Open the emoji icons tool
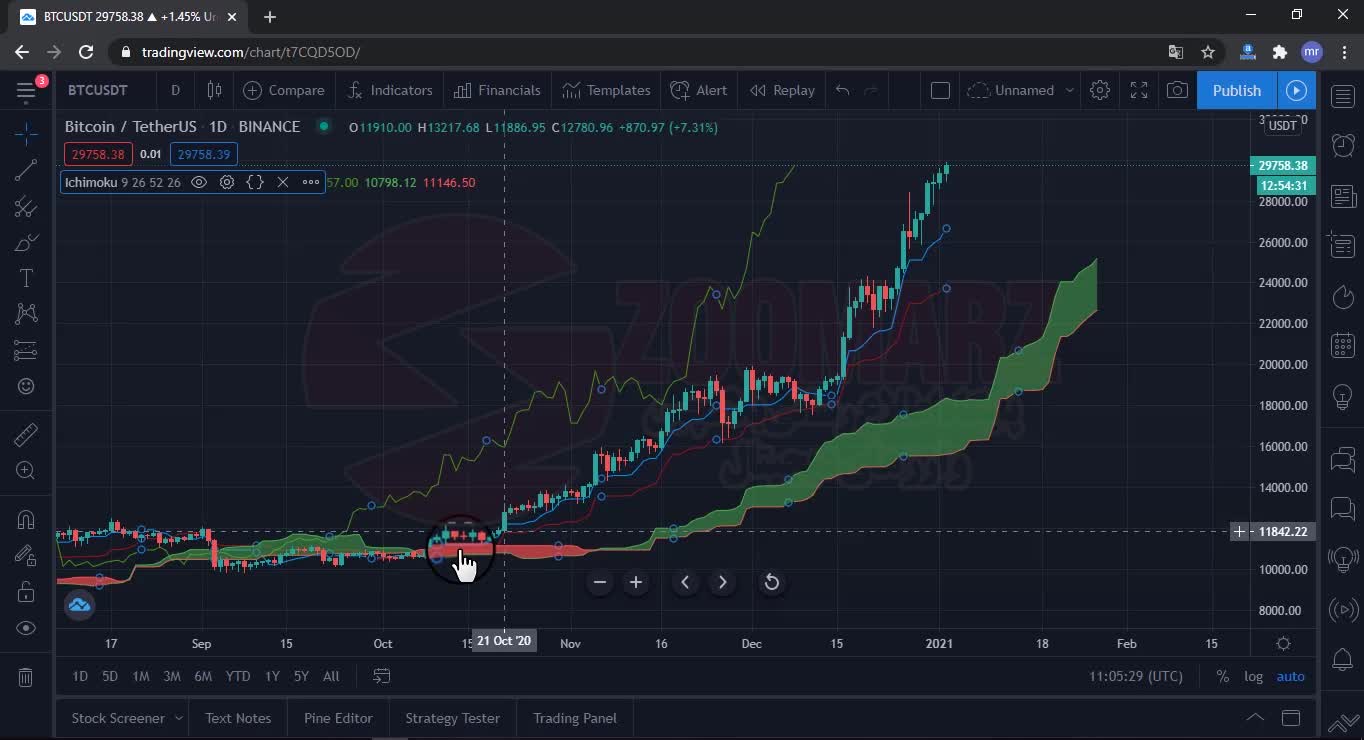This screenshot has width=1364, height=740. tap(26, 386)
